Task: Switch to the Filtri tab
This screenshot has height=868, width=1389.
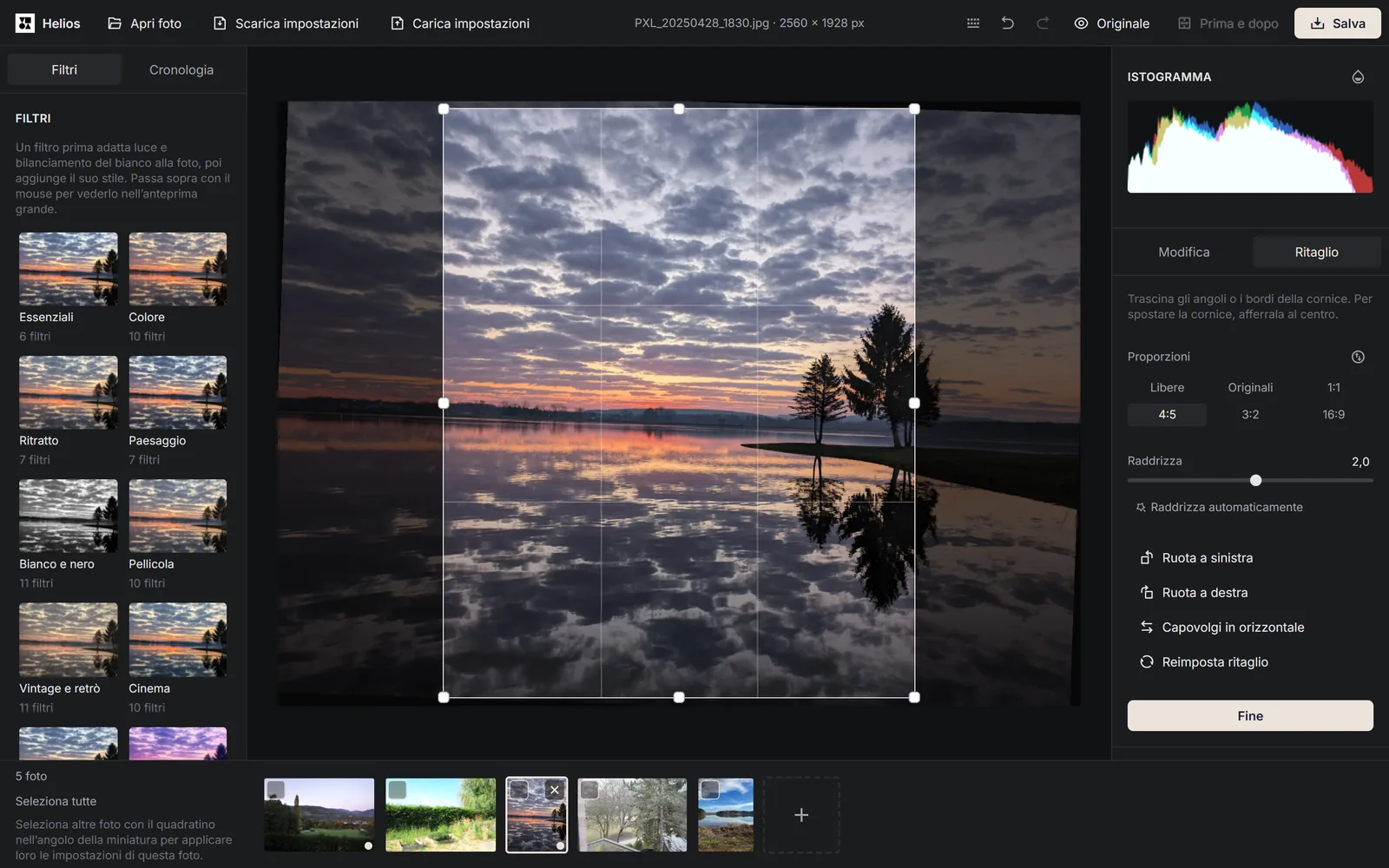Action: (64, 69)
